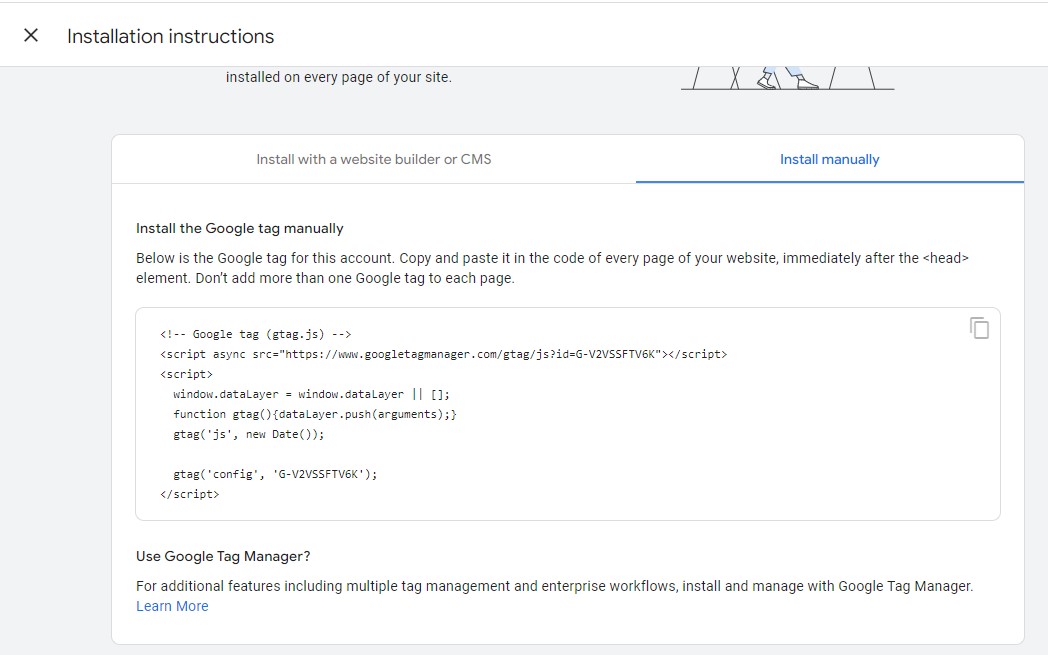Click the 'installed on every page' text

point(339,77)
